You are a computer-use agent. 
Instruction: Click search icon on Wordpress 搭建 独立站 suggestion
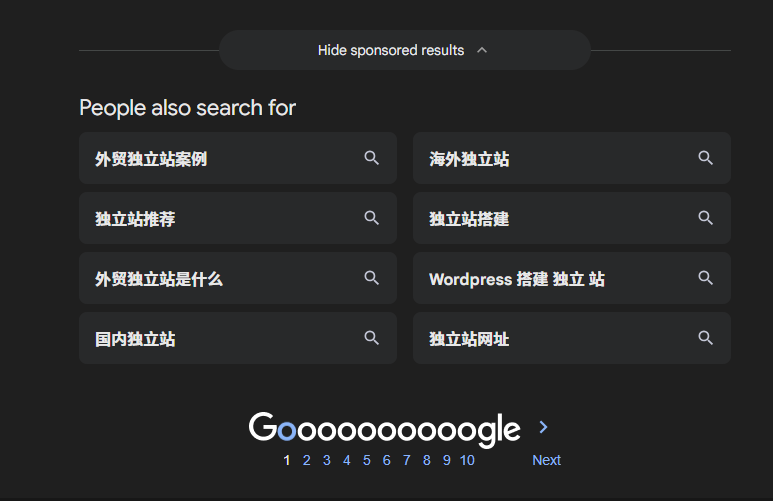click(706, 278)
